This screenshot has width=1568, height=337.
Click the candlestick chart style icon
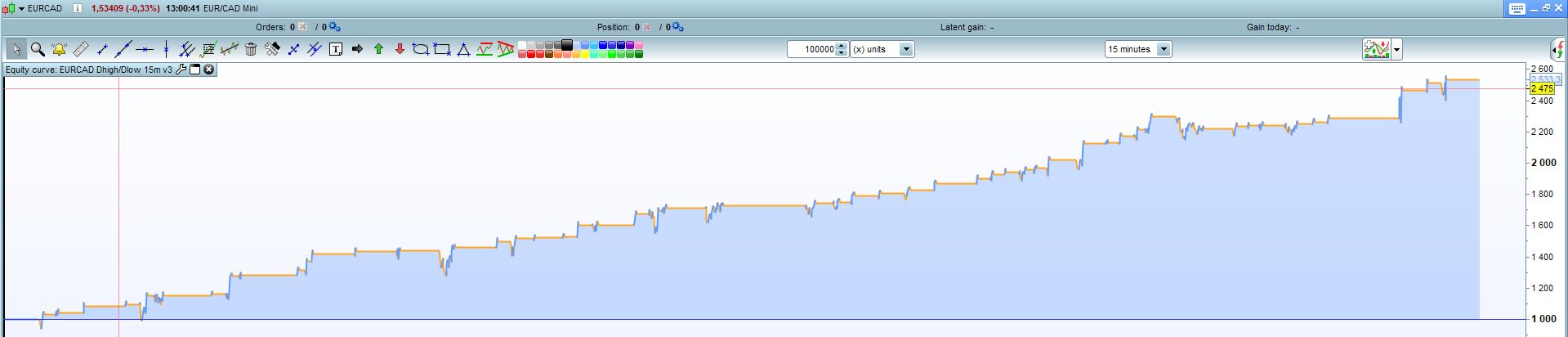[8, 8]
